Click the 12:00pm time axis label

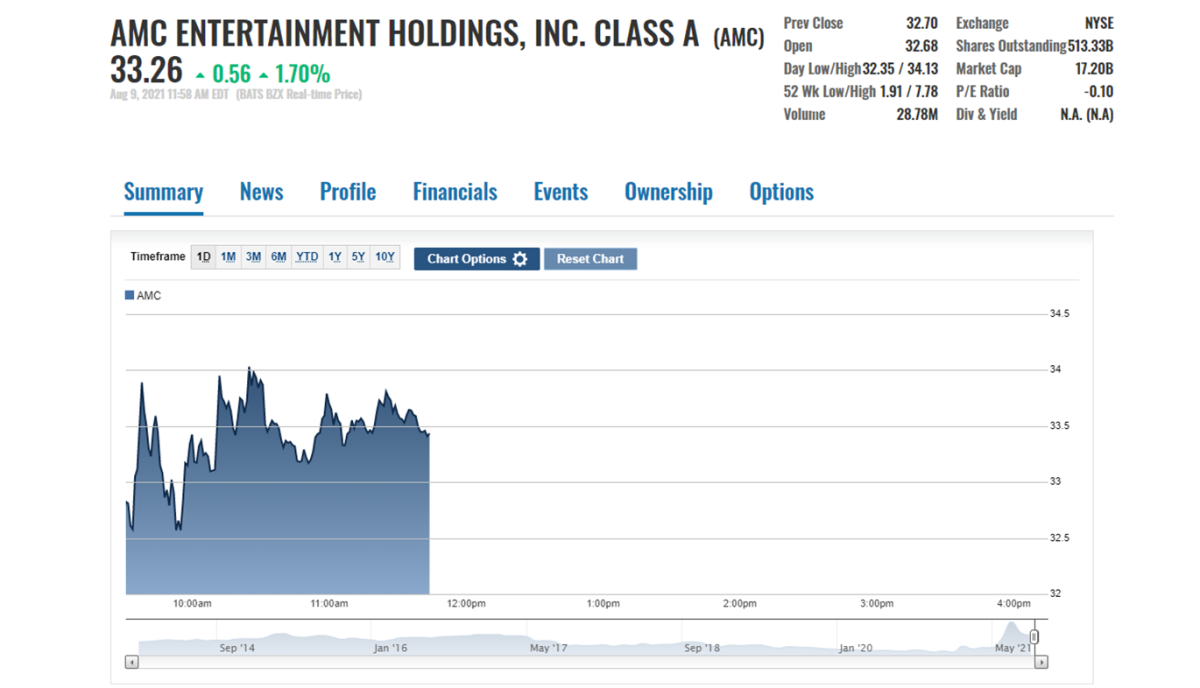[x=466, y=604]
